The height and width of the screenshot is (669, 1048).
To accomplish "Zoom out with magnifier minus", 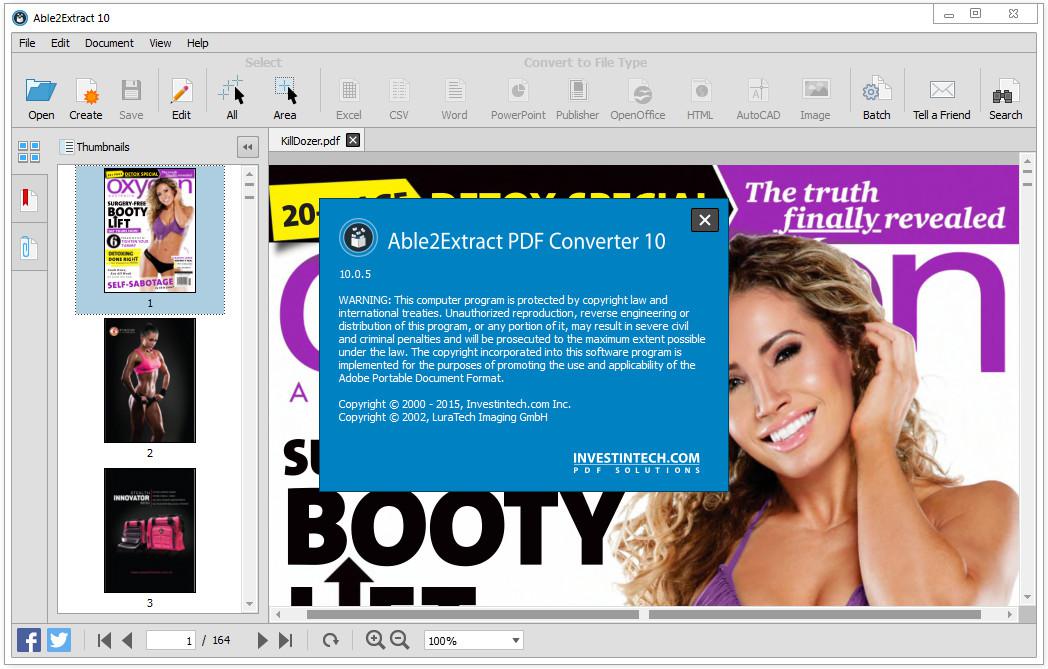I will 400,640.
